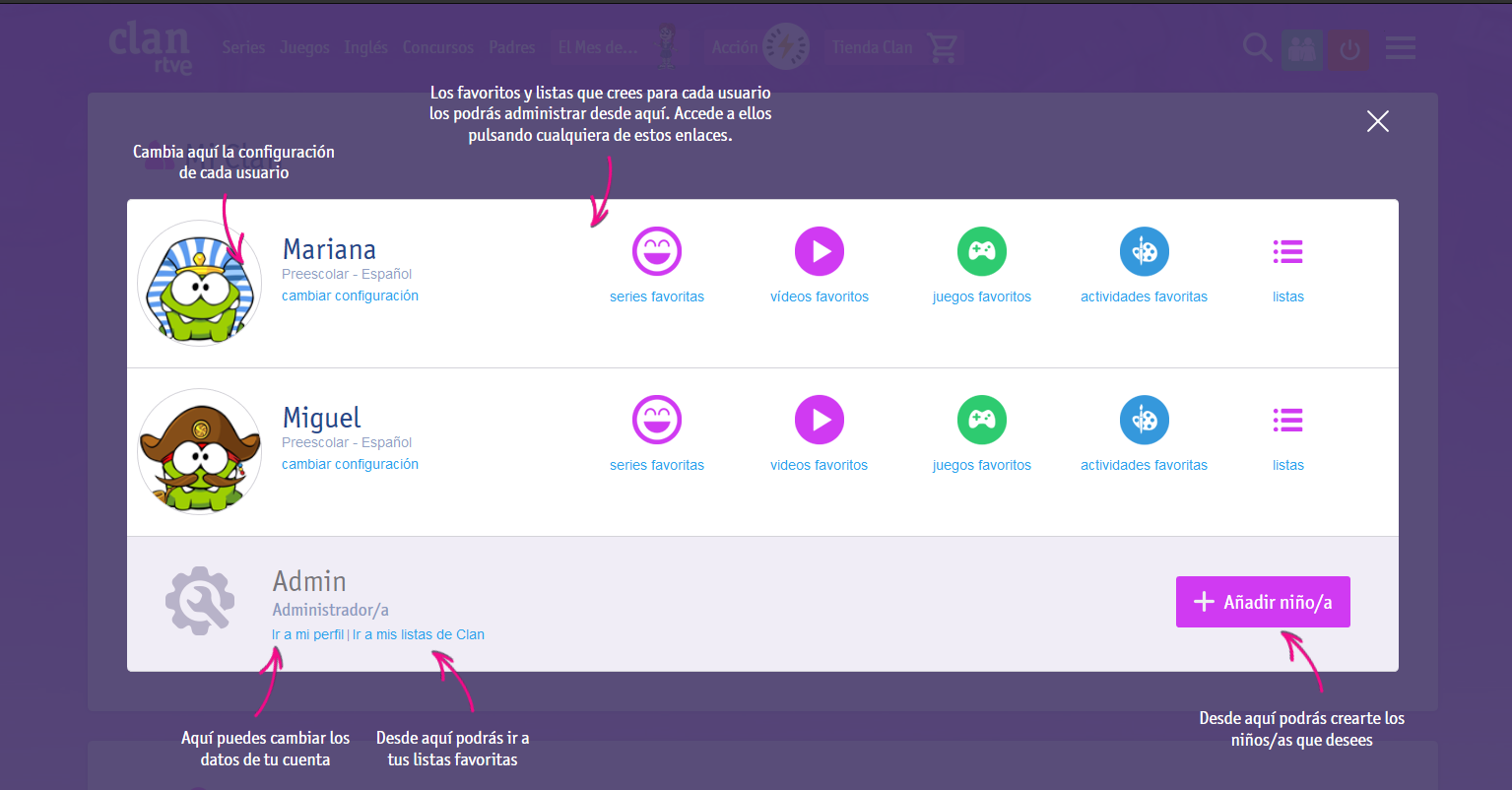The image size is (1512, 790).
Task: Open Miguel's series favoritas smiley icon
Action: tap(657, 420)
